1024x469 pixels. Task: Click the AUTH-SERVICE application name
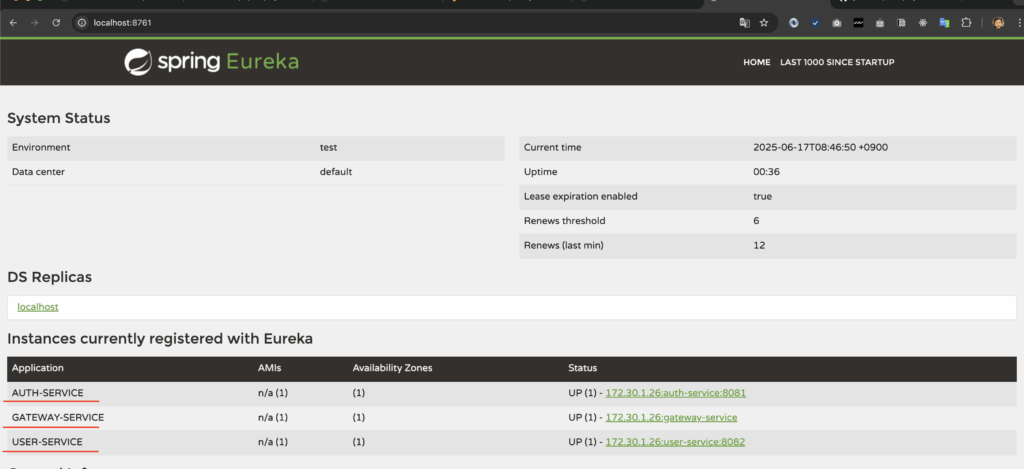click(x=48, y=393)
